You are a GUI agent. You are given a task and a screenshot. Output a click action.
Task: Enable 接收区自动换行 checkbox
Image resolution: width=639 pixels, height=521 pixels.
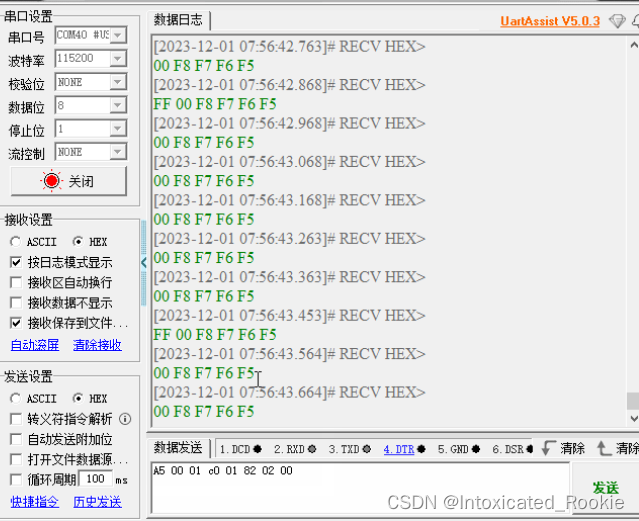pos(16,282)
